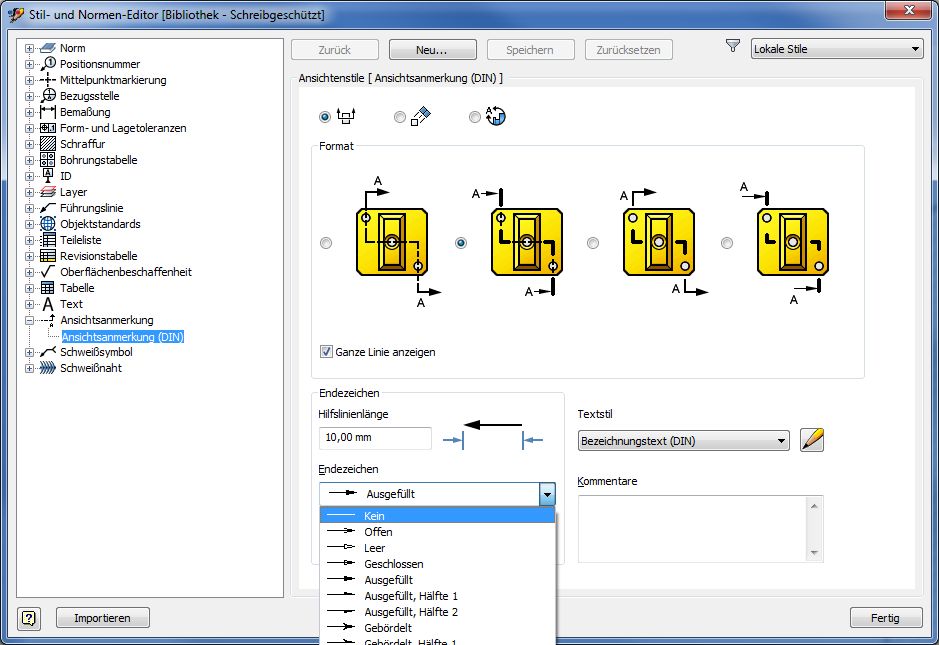The image size is (939, 645).
Task: Click the Layer icon in style tree
Action: tap(48, 192)
